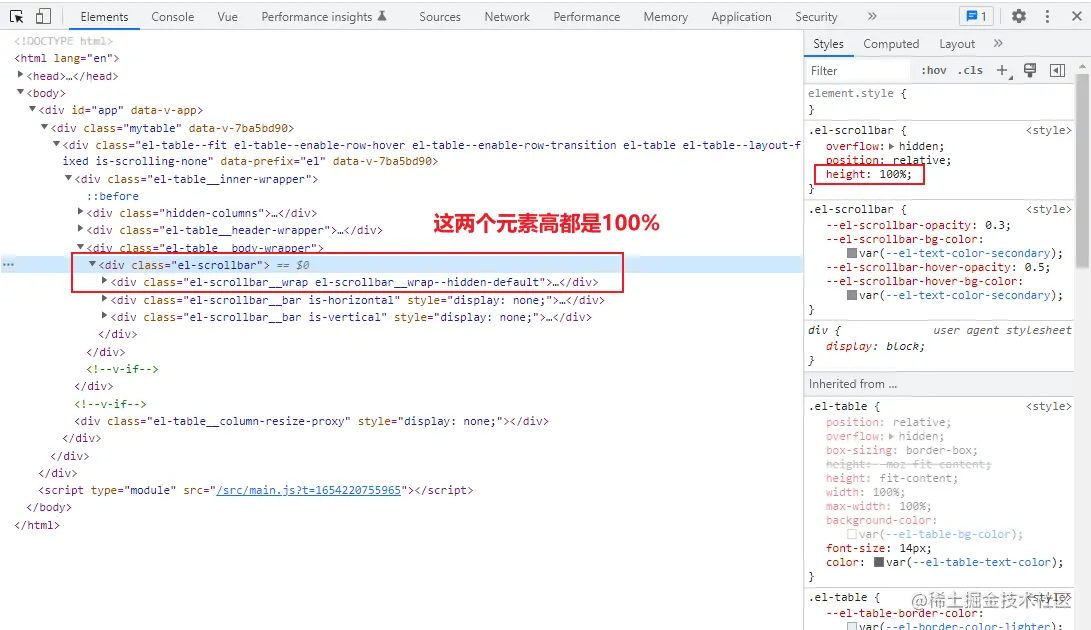The image size is (1091, 630).
Task: Collapse the body element node
Action: [20, 92]
